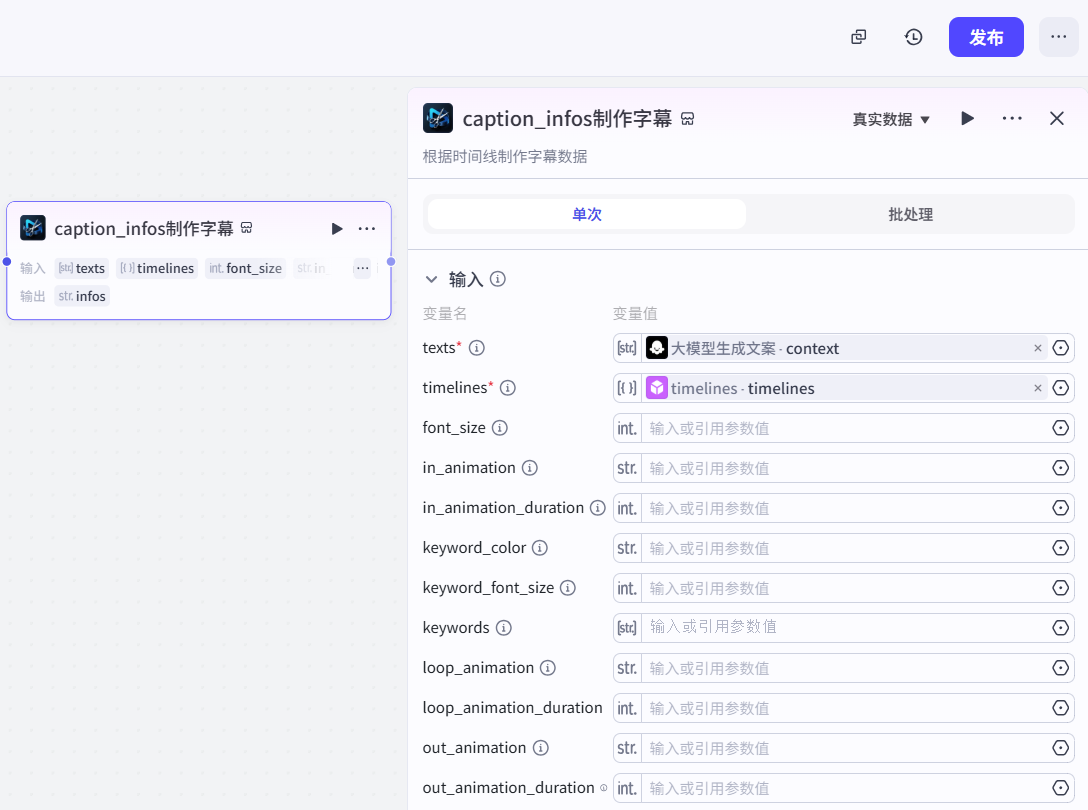Viewport: 1088px width, 810px height.
Task: Open variable selector for font_size row
Action: [1060, 428]
